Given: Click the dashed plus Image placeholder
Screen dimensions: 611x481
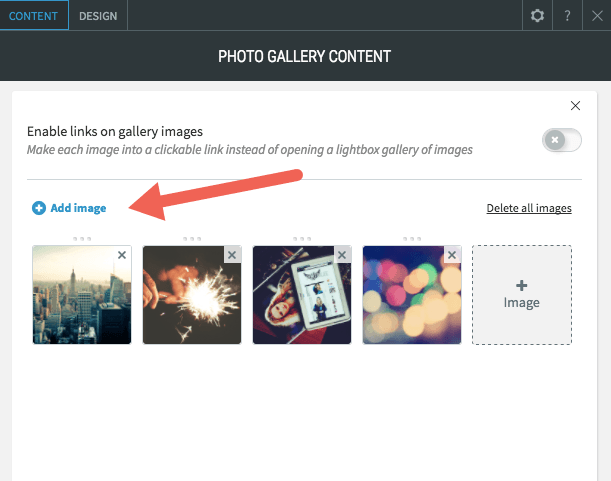Looking at the screenshot, I should (x=522, y=295).
